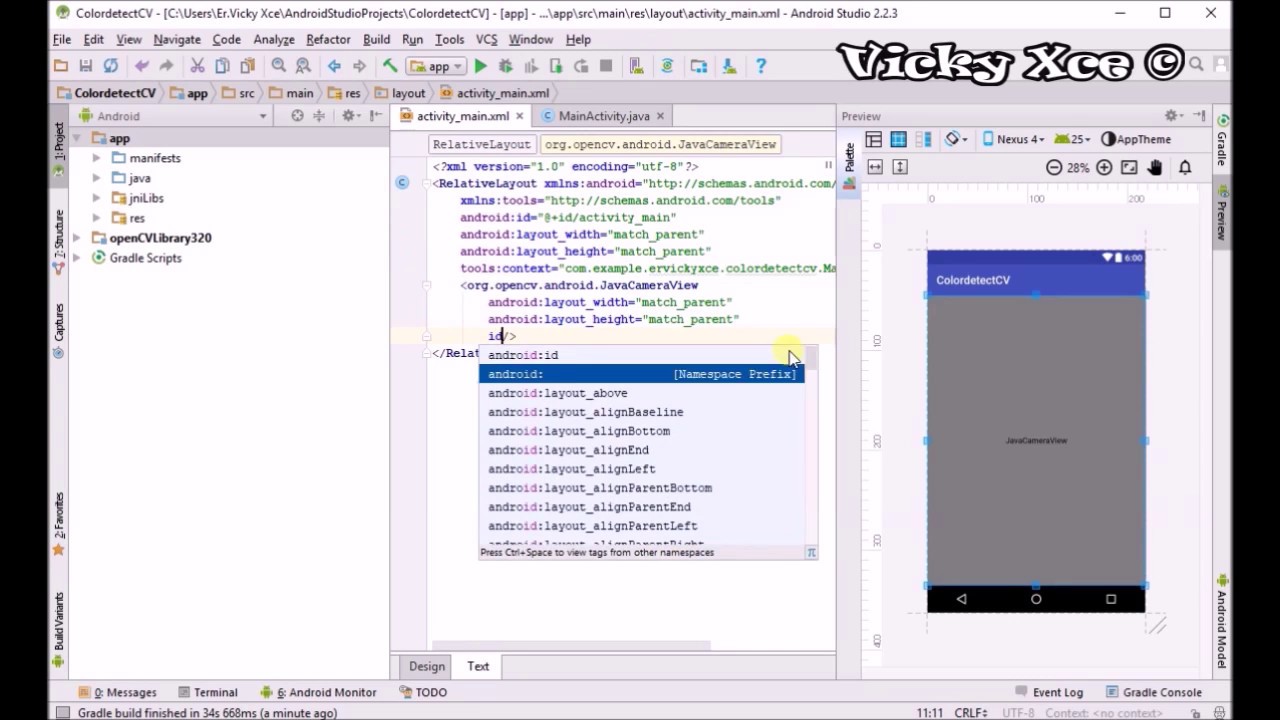This screenshot has width=1280, height=720.
Task: Open the app run configuration dropdown
Action: tap(437, 67)
